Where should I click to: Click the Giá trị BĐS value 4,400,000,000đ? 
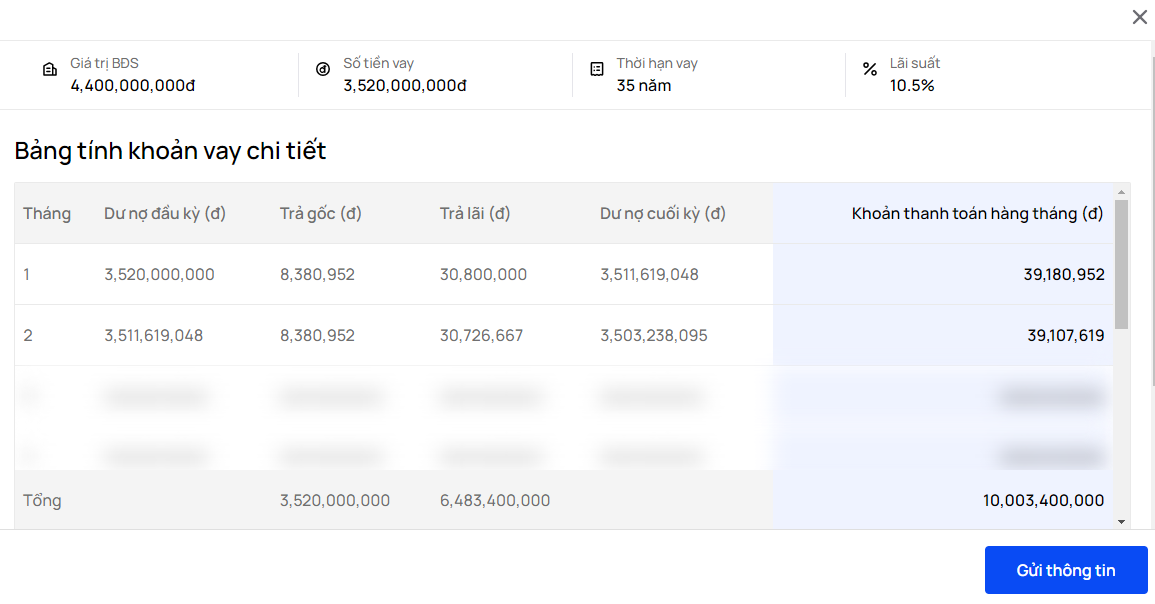(133, 85)
